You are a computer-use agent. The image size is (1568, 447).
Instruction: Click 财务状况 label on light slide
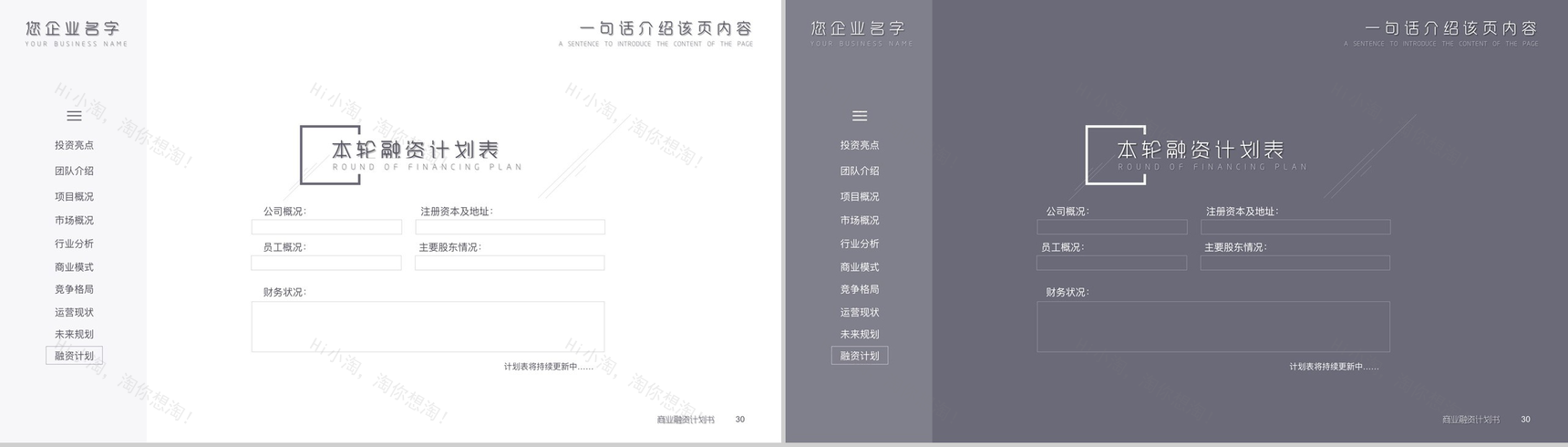click(x=284, y=293)
